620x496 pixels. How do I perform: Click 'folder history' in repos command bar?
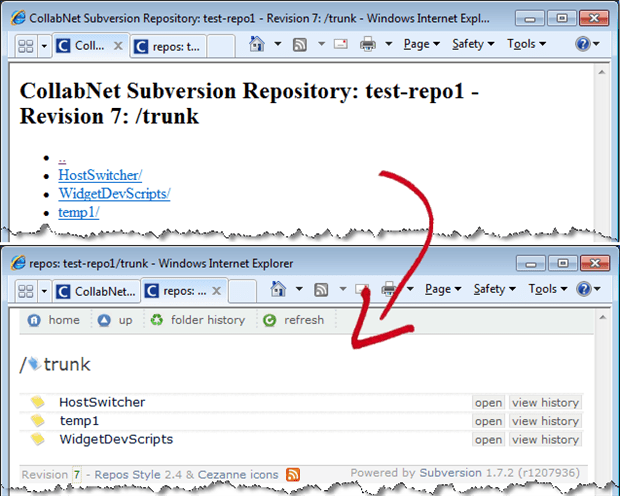coord(198,320)
